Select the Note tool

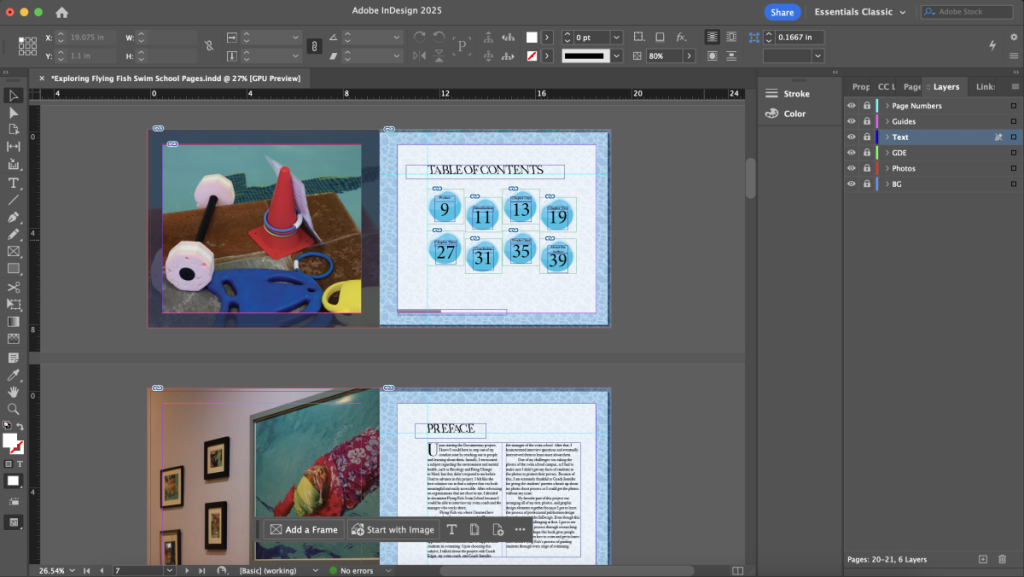pyautogui.click(x=13, y=358)
